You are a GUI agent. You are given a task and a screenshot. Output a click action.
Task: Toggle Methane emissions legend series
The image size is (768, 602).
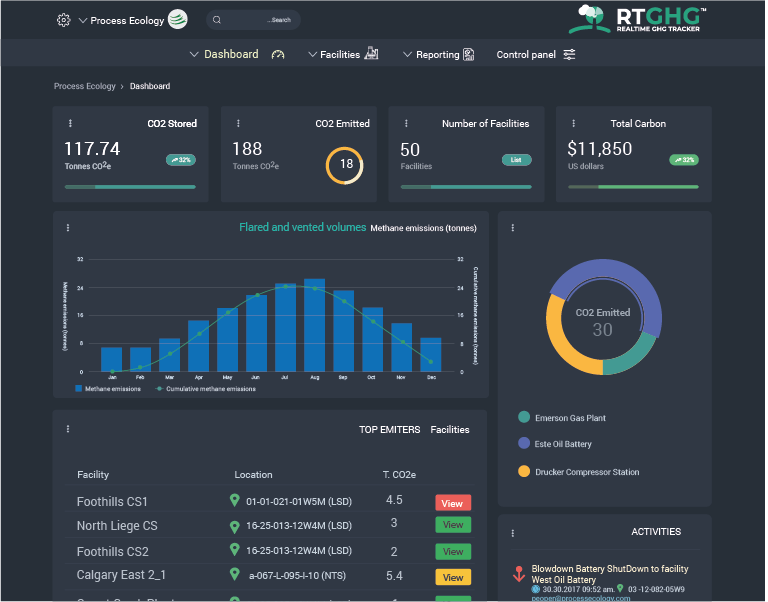(108, 389)
